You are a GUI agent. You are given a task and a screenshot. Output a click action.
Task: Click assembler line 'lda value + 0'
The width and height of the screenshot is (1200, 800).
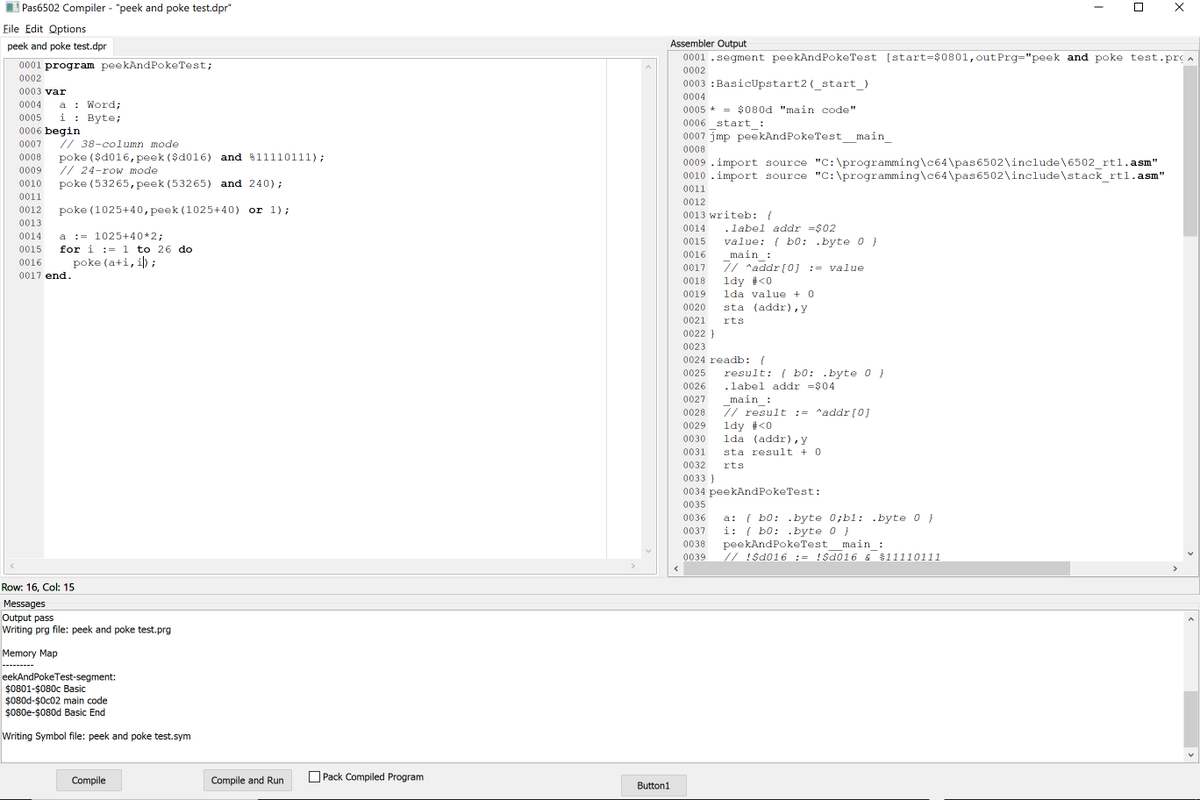pyautogui.click(x=768, y=294)
